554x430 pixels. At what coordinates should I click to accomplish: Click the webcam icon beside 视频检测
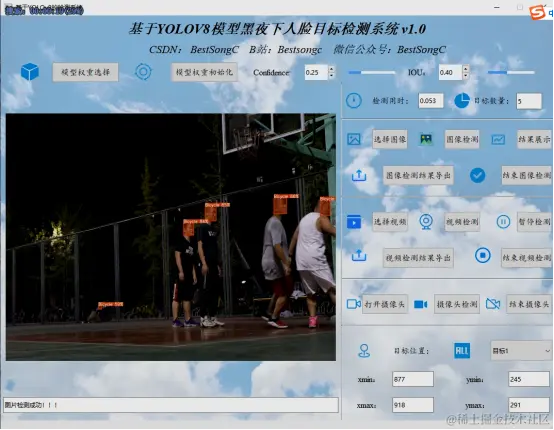coord(426,222)
